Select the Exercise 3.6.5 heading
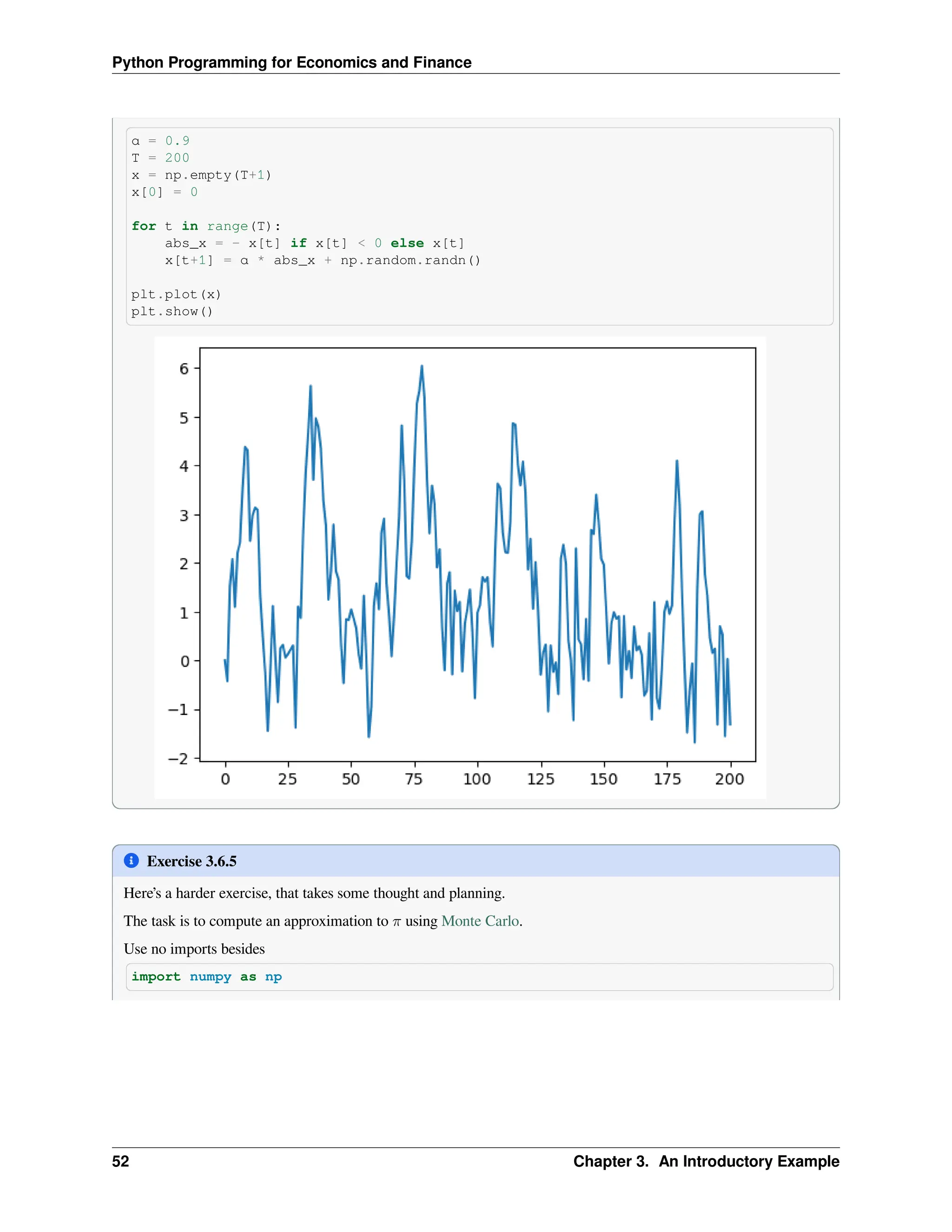The image size is (952, 1232). point(192,861)
